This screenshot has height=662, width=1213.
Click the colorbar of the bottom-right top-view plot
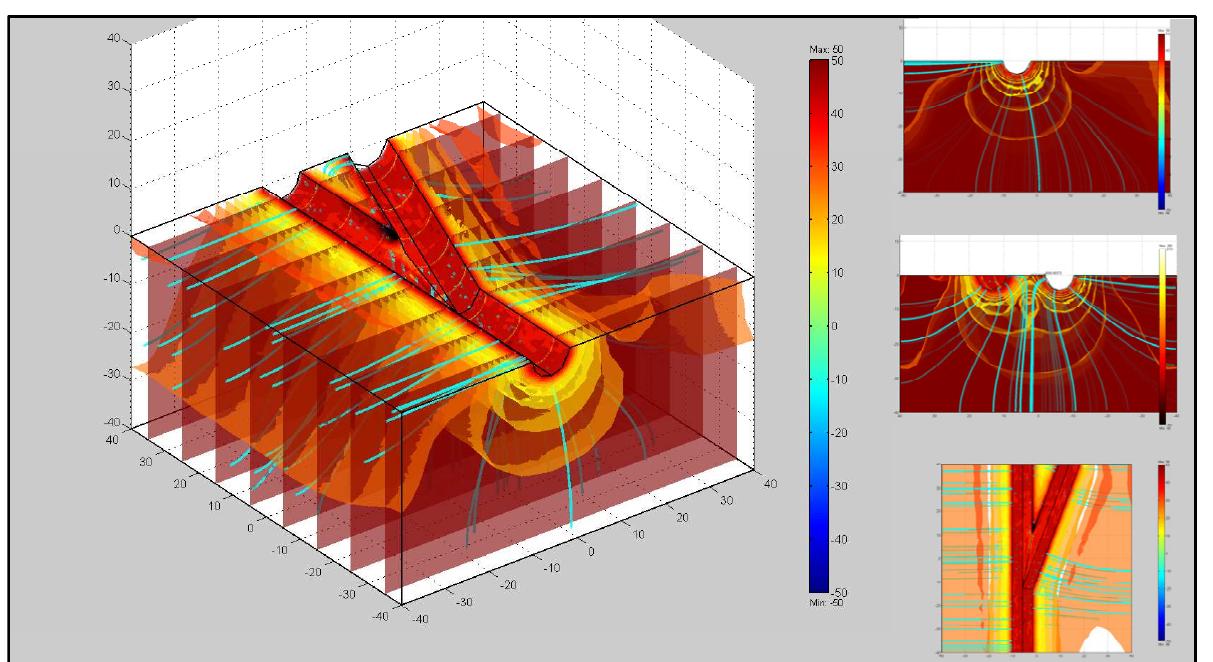1160,552
